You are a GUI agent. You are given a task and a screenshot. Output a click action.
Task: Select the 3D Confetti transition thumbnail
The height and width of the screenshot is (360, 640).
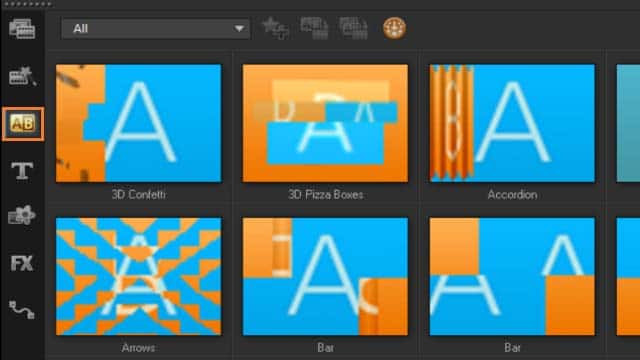pos(139,123)
